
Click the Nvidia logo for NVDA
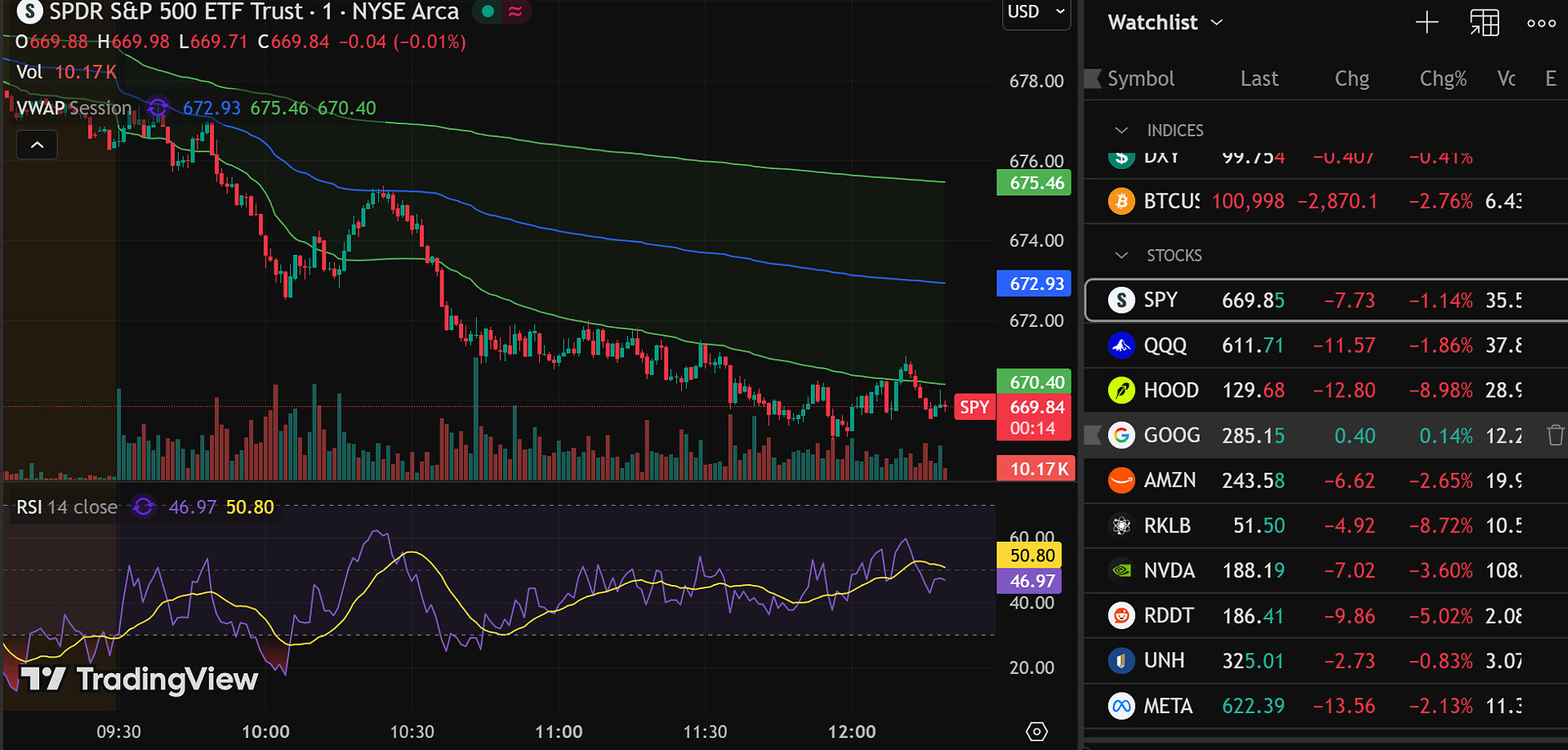1121,570
